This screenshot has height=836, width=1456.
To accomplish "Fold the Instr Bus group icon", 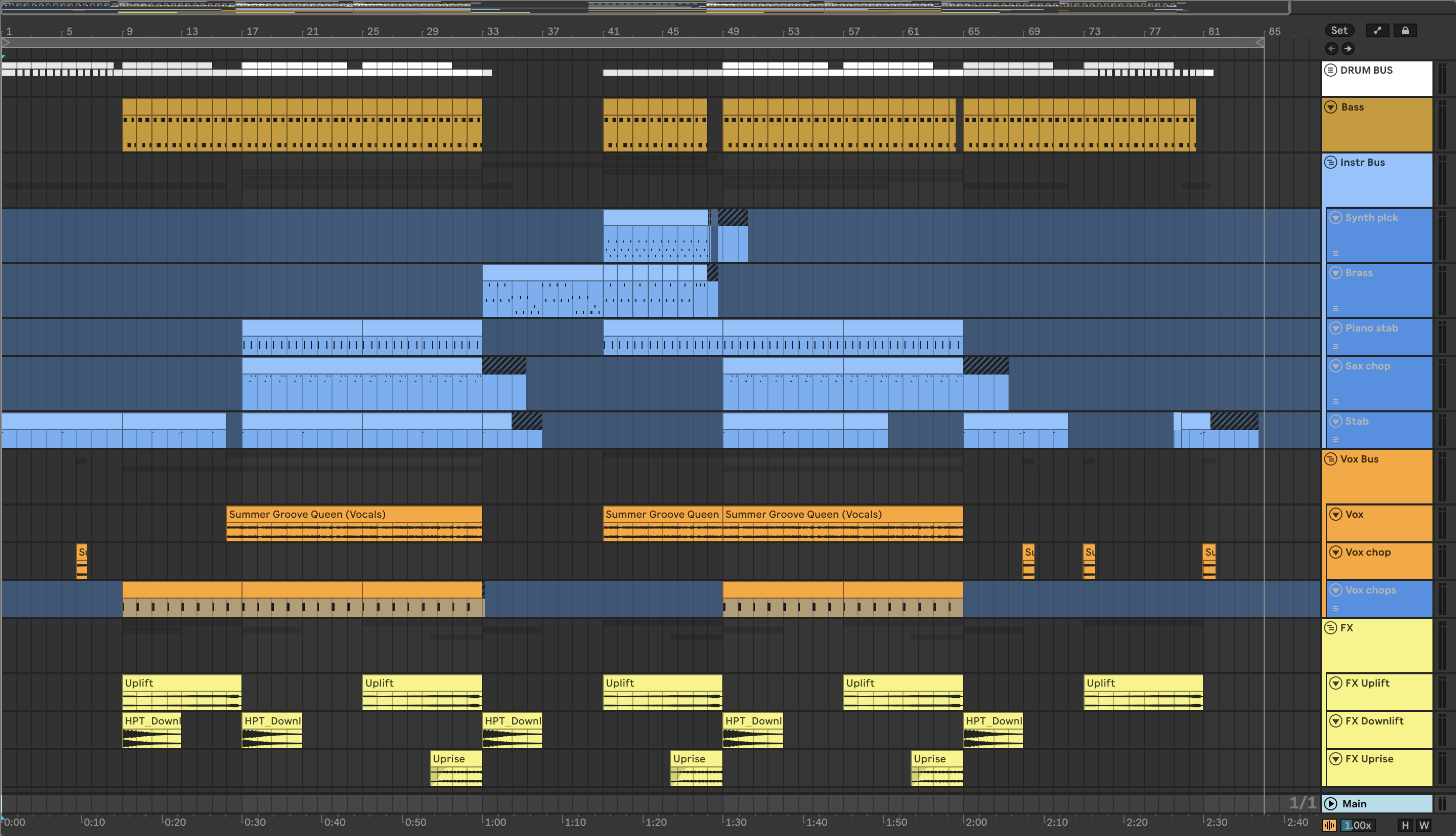I will (x=1330, y=163).
